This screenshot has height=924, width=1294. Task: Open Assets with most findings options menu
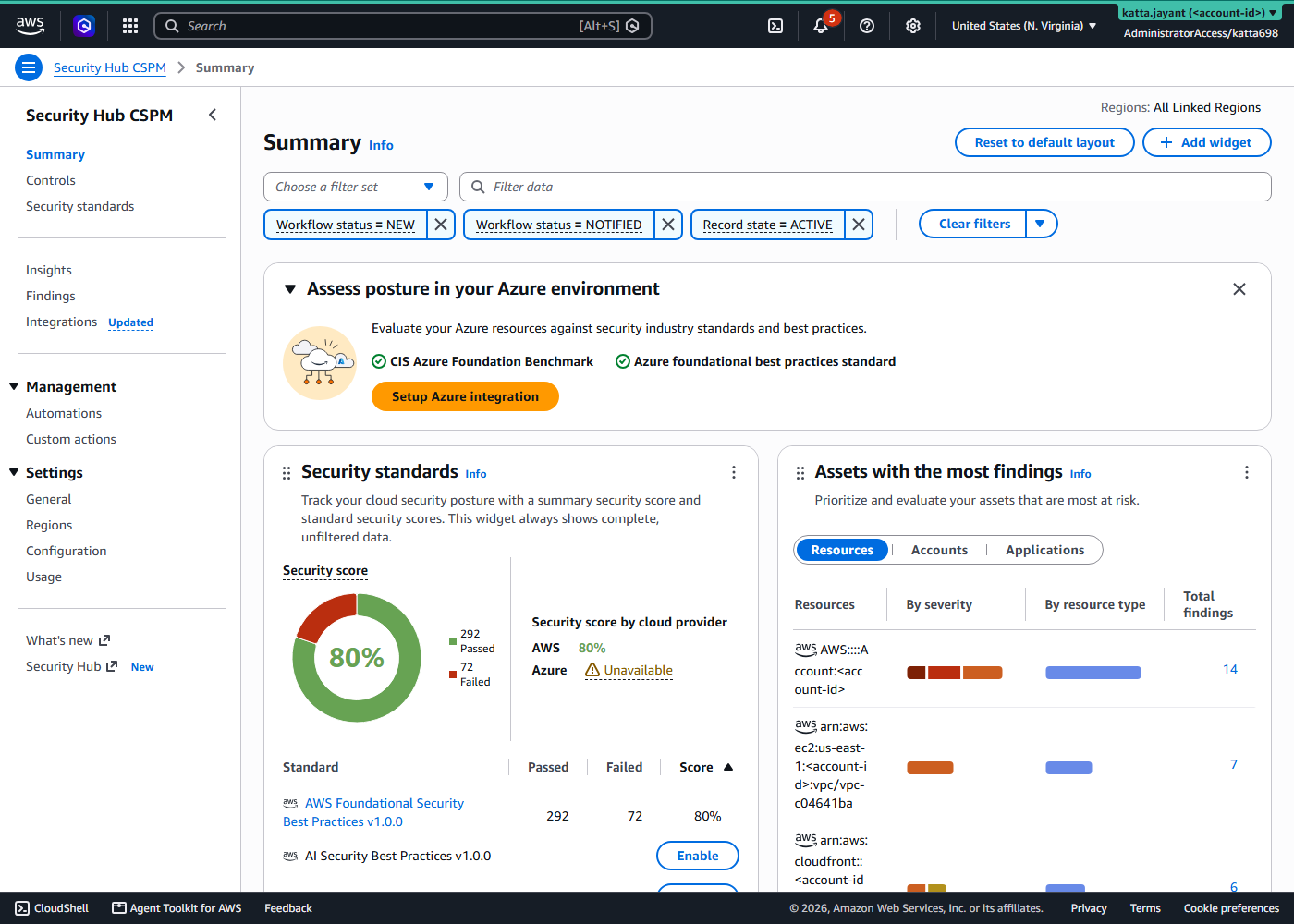[x=1247, y=472]
